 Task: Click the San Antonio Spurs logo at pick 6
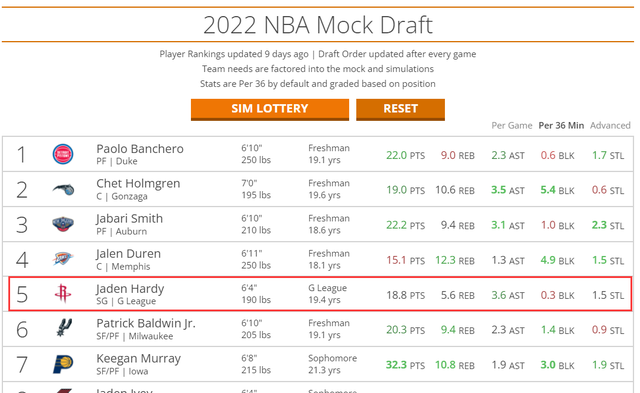click(x=64, y=328)
